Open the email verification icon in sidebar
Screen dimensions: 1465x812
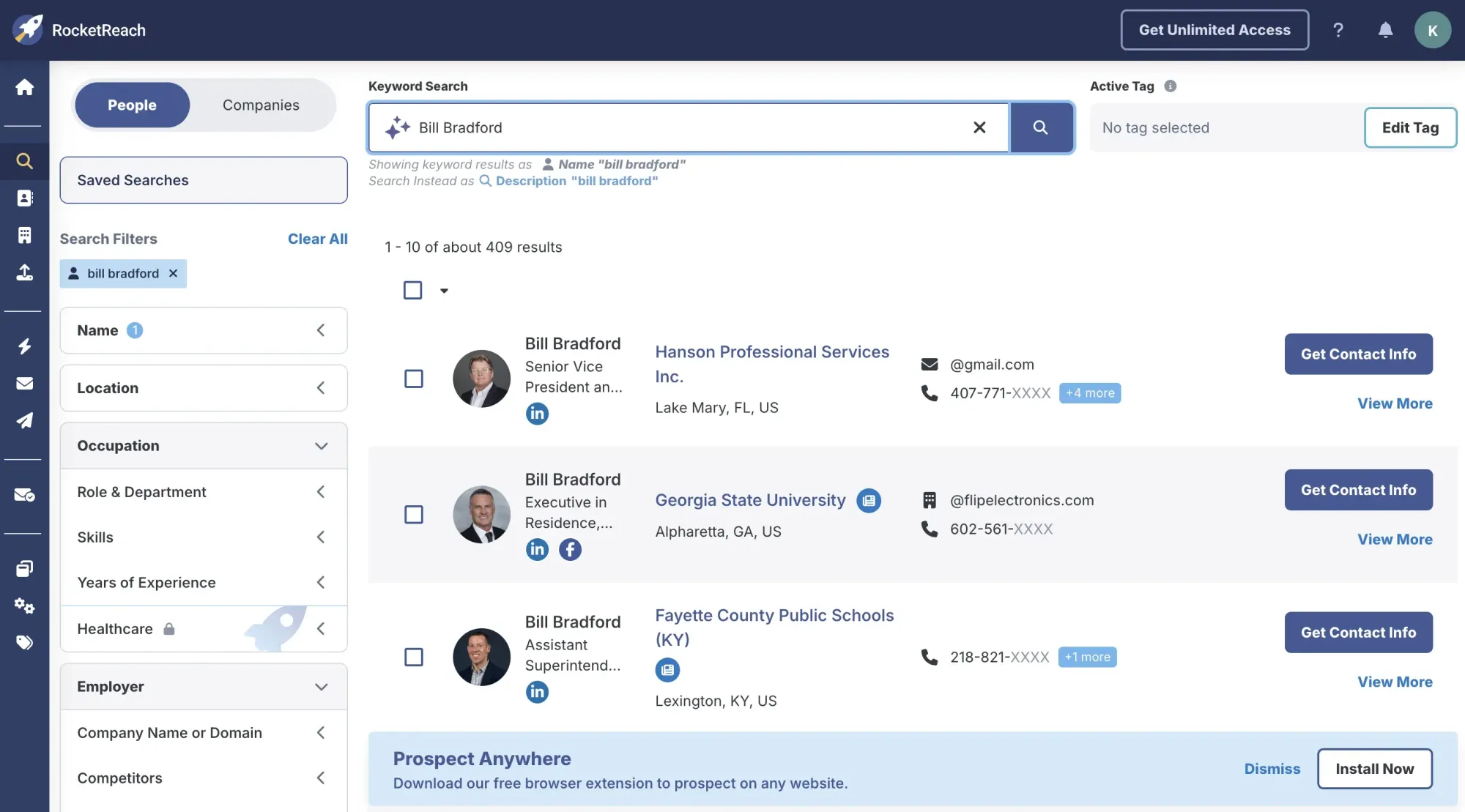[x=24, y=495]
